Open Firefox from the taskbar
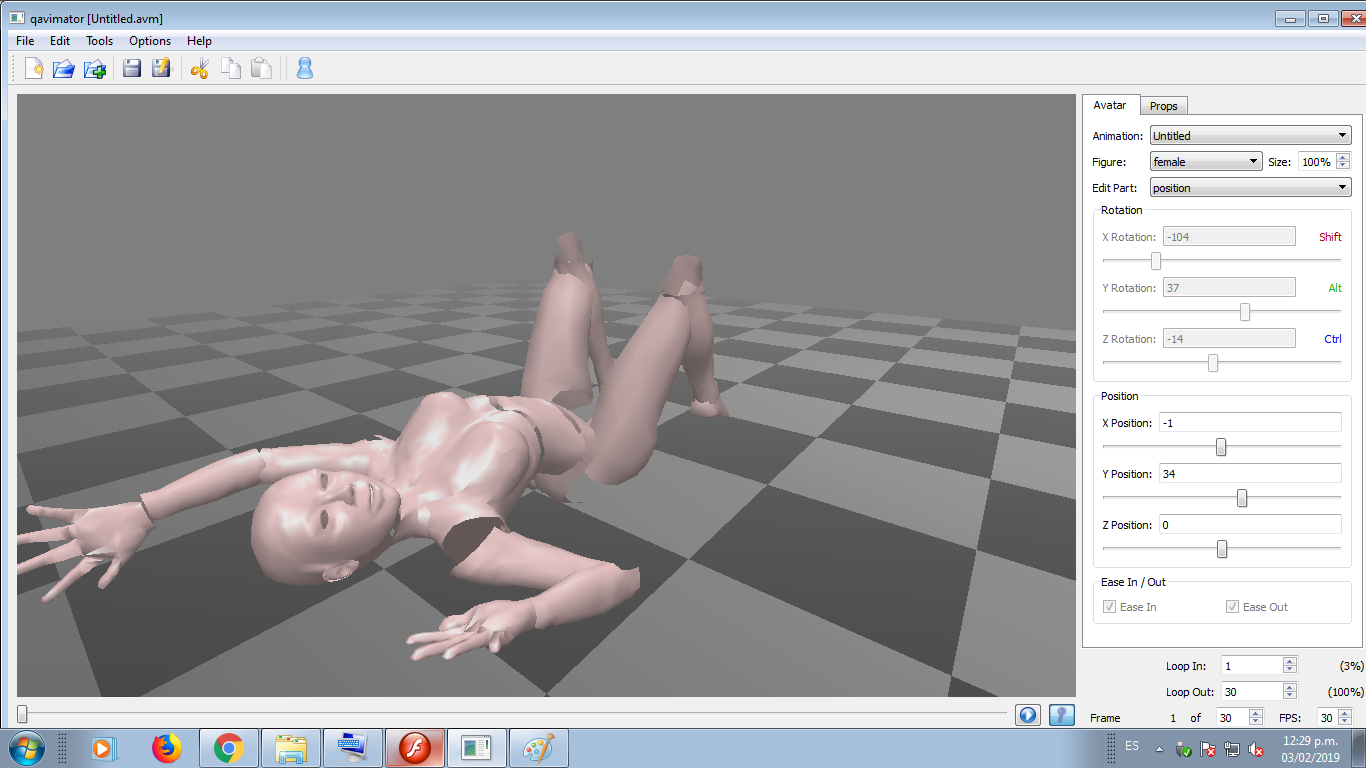1366x768 pixels. click(167, 748)
